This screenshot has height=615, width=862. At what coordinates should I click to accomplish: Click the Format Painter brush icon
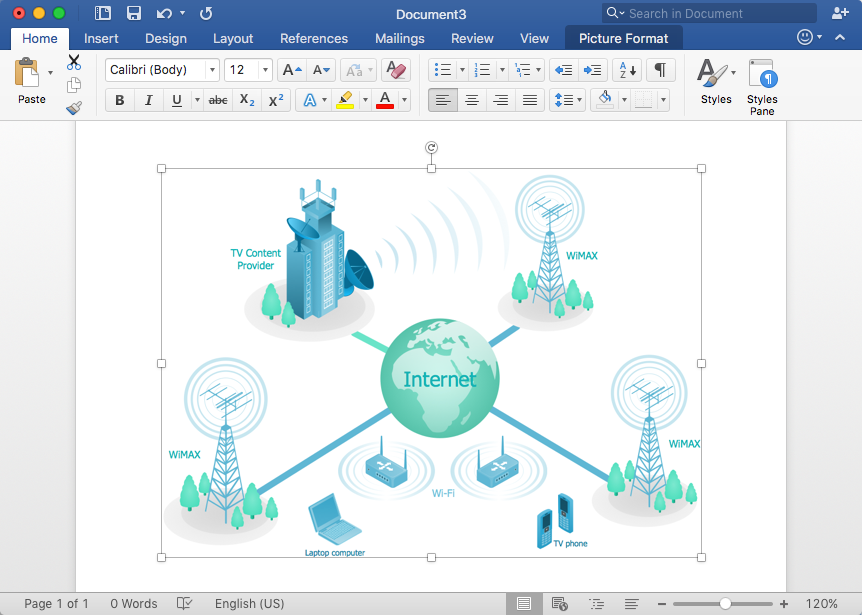pyautogui.click(x=74, y=107)
